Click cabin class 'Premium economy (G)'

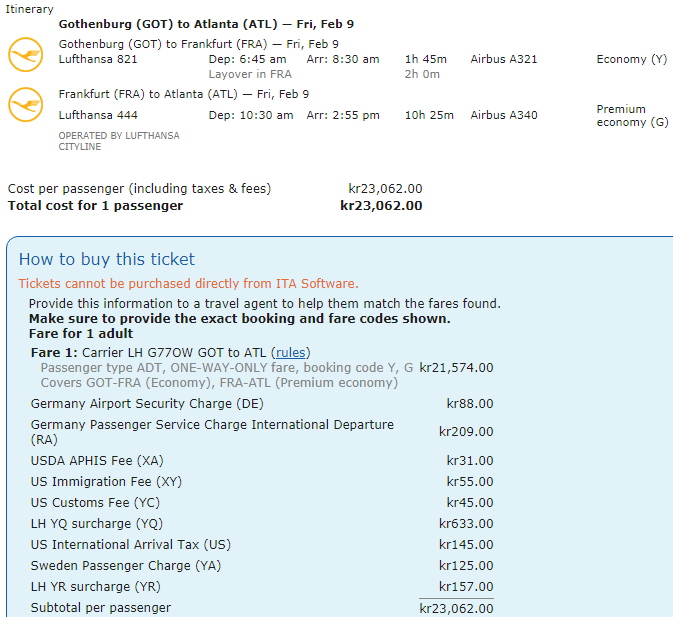[x=632, y=116]
